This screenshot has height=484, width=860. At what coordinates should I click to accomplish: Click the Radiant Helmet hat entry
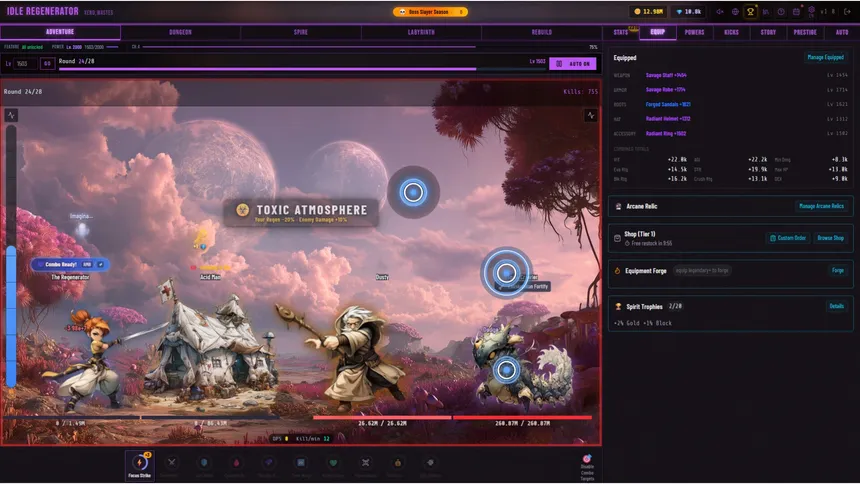pyautogui.click(x=668, y=119)
